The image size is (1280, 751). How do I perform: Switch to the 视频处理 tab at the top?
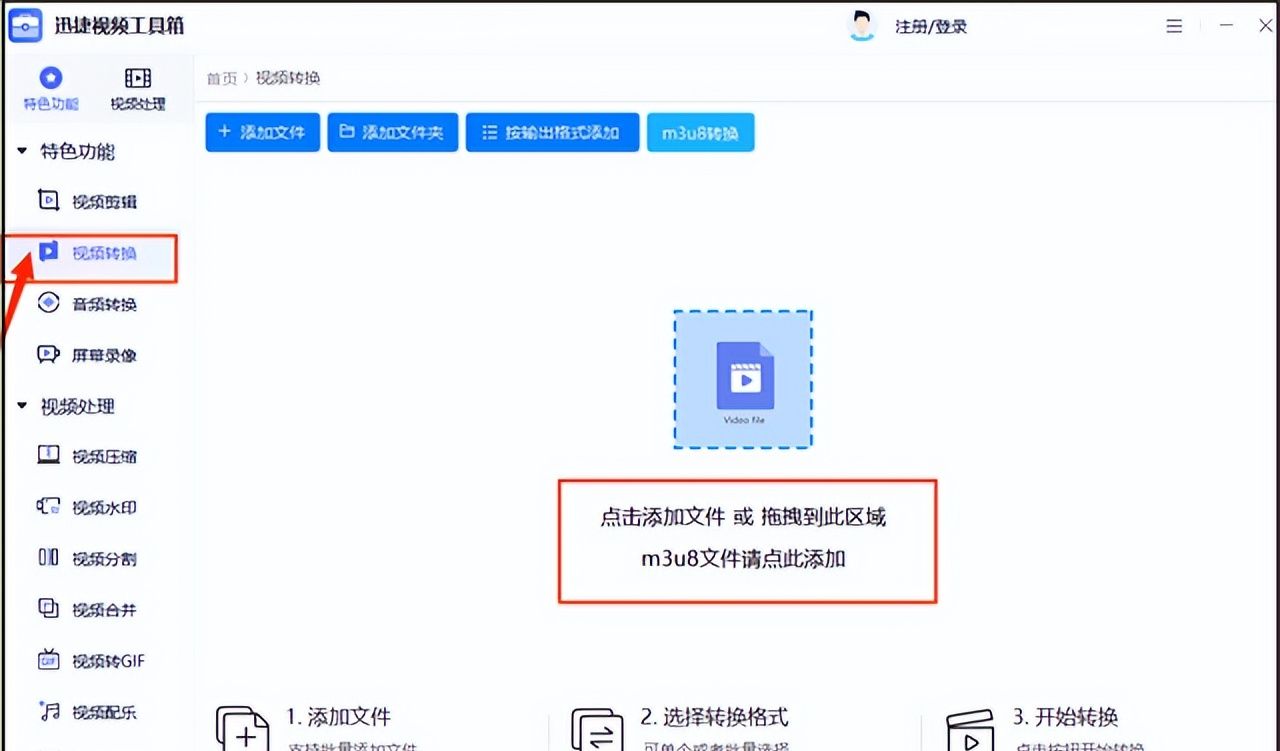(x=138, y=89)
